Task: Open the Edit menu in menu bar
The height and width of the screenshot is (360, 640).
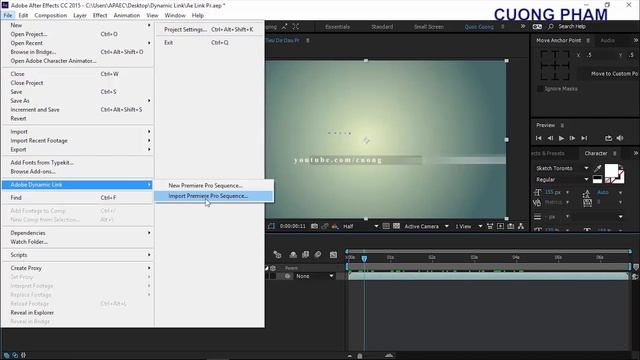Action: pos(23,15)
